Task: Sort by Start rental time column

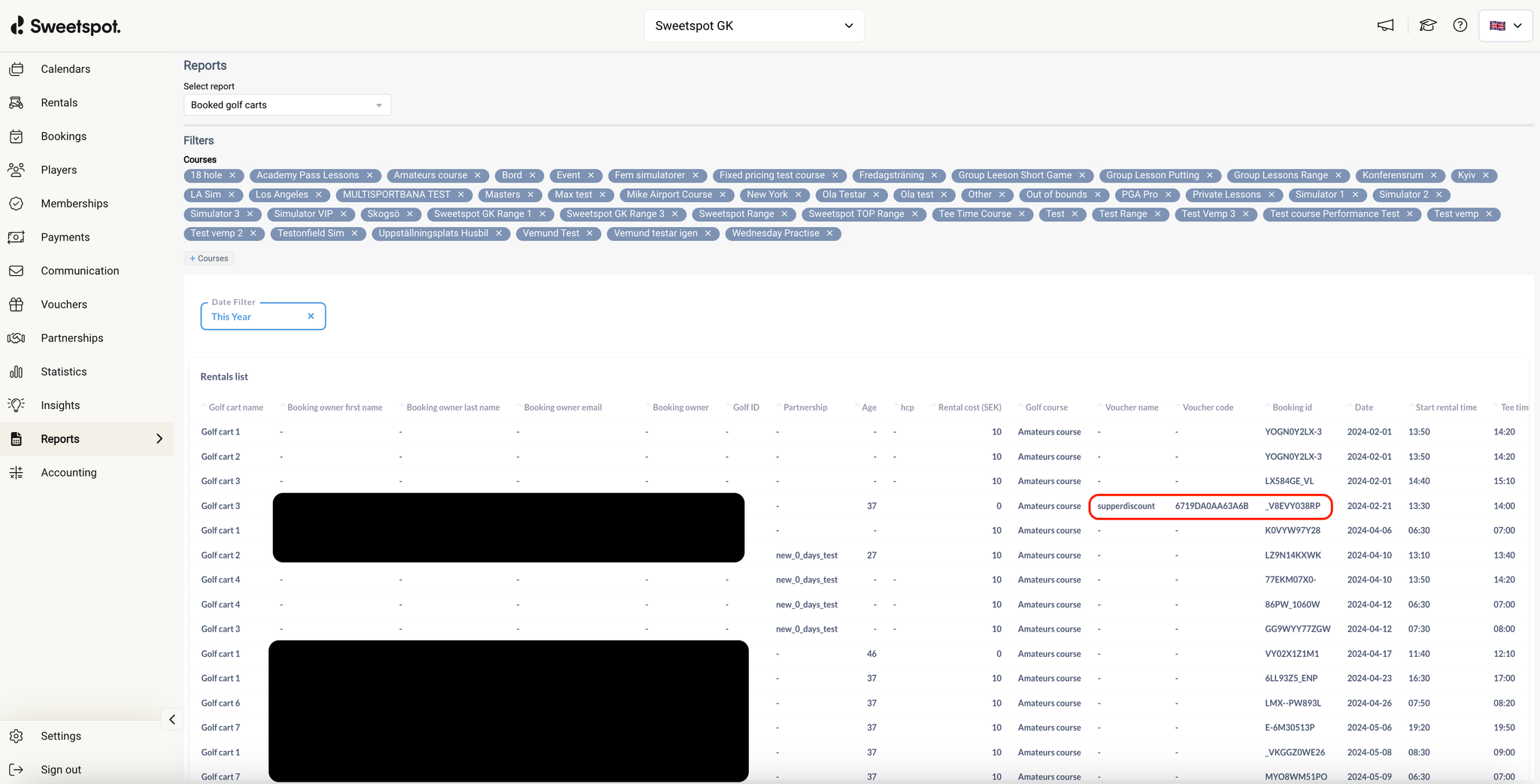Action: 1445,407
